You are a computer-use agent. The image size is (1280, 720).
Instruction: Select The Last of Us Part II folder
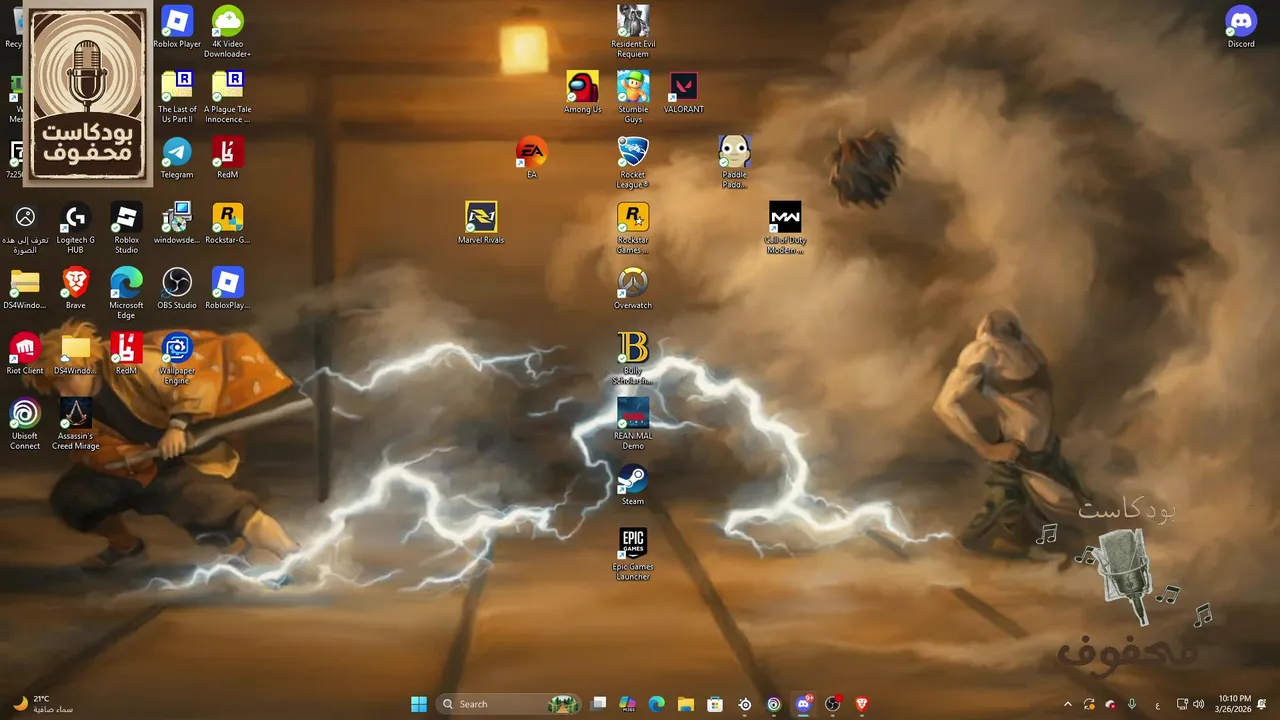point(177,97)
